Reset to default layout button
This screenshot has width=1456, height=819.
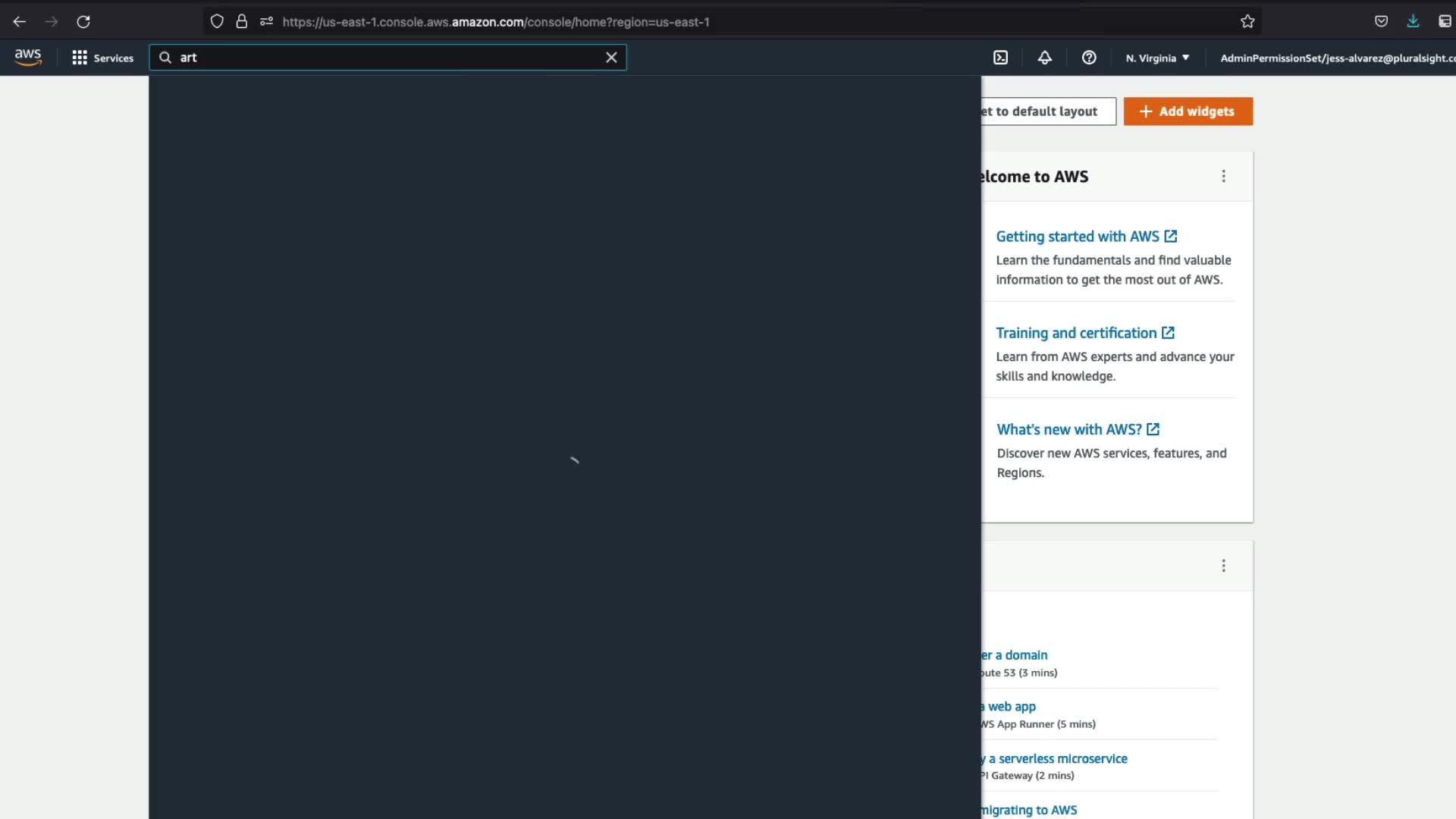pyautogui.click(x=1046, y=111)
